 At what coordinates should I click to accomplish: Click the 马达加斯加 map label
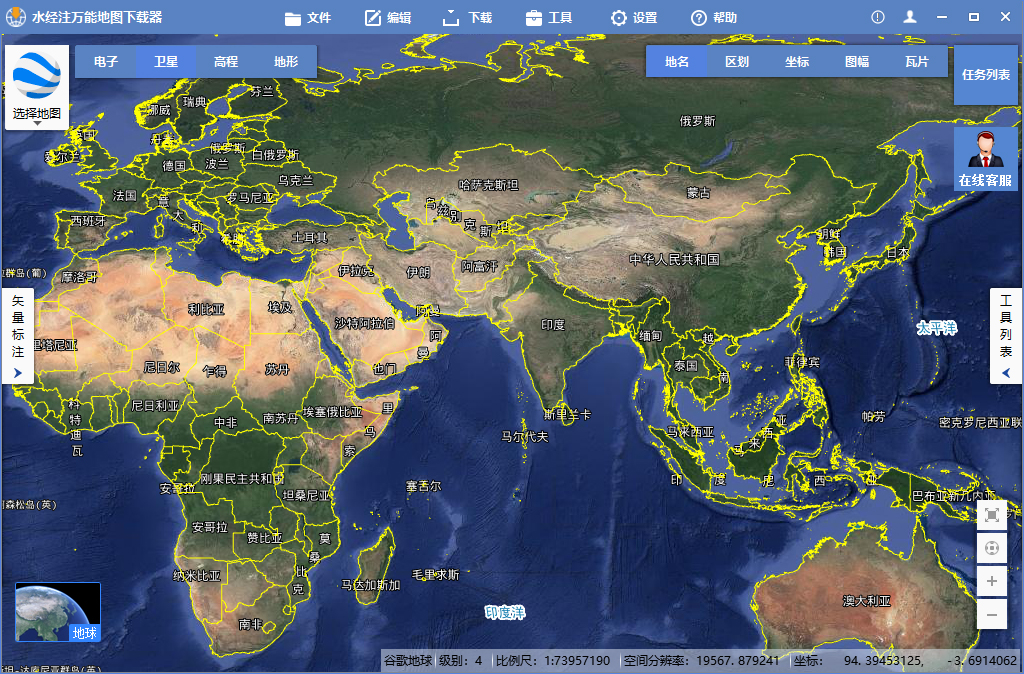click(370, 585)
